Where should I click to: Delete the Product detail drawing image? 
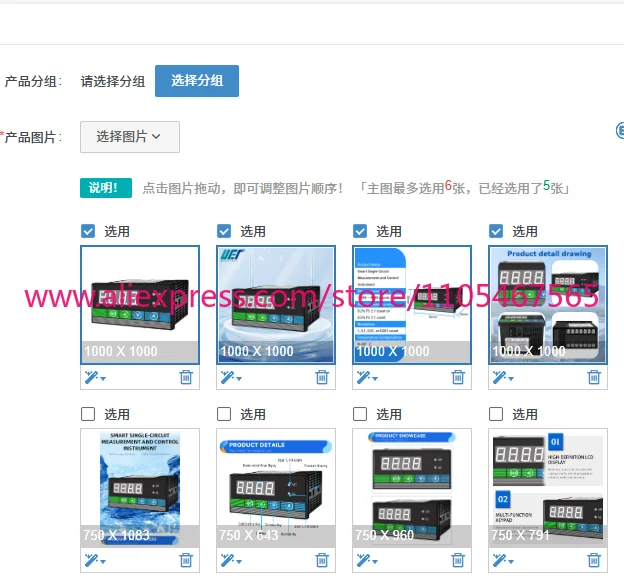click(594, 377)
